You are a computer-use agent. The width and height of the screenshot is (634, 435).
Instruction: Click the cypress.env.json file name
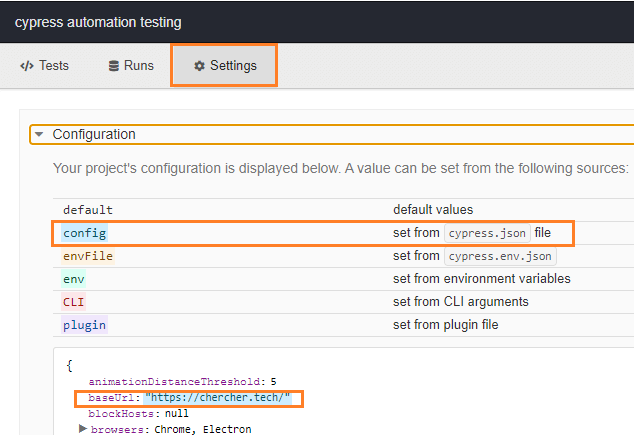coord(500,256)
